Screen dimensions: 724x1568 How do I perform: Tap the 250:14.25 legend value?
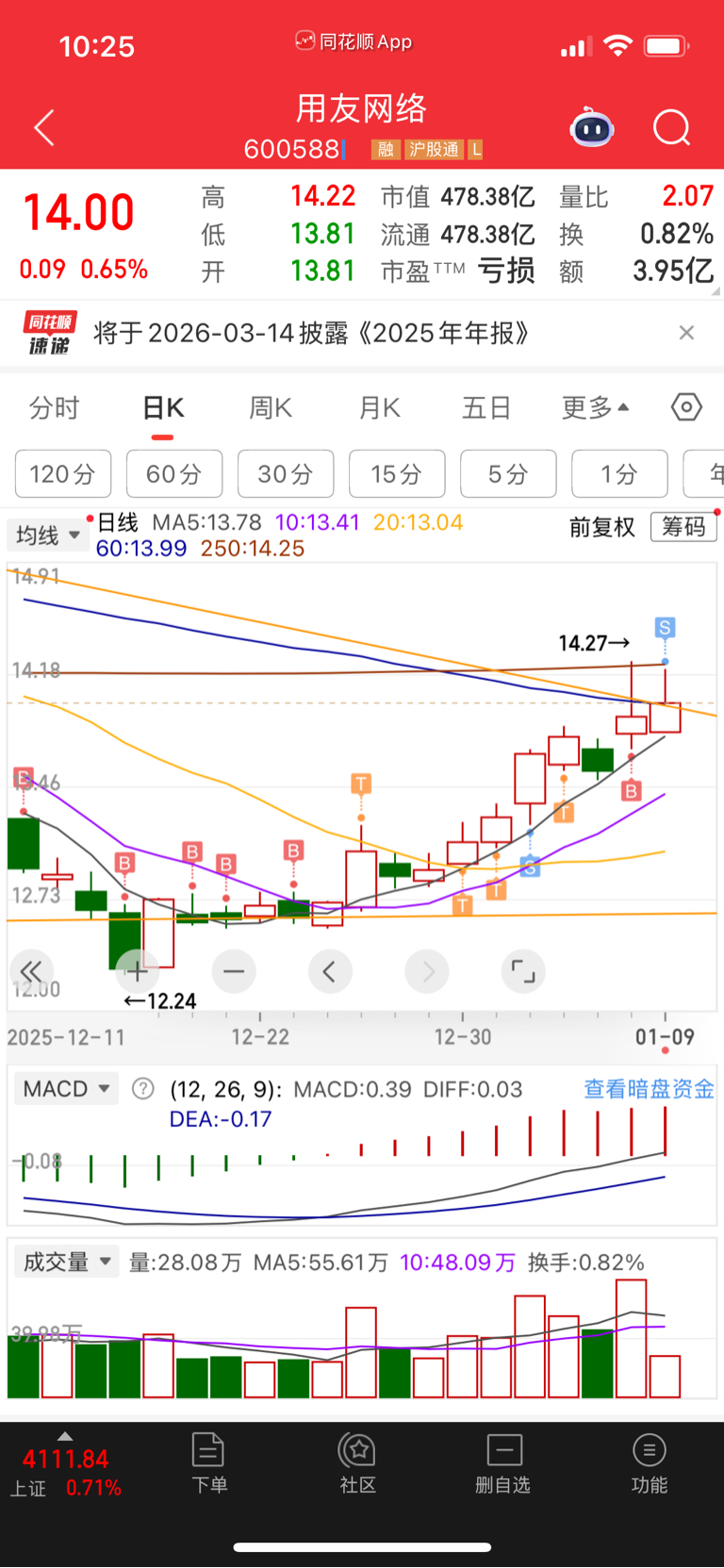click(253, 549)
